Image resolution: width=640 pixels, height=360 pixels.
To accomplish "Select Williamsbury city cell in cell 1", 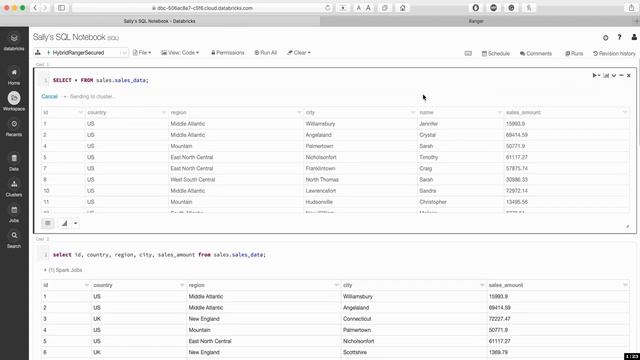I will (320, 124).
